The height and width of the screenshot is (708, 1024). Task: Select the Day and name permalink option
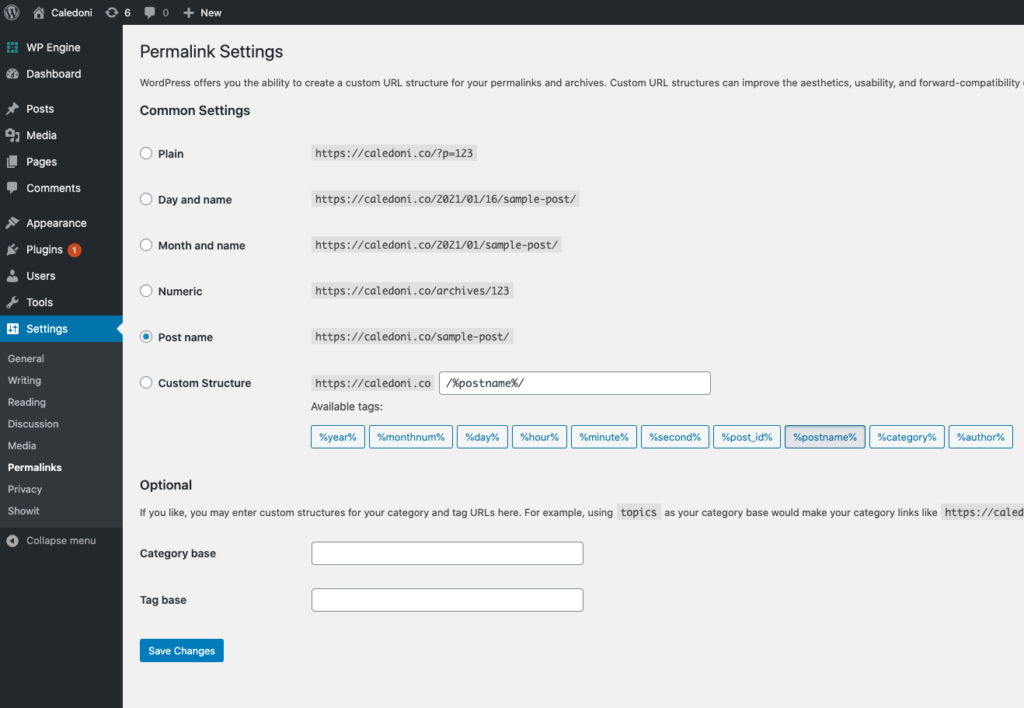(145, 199)
